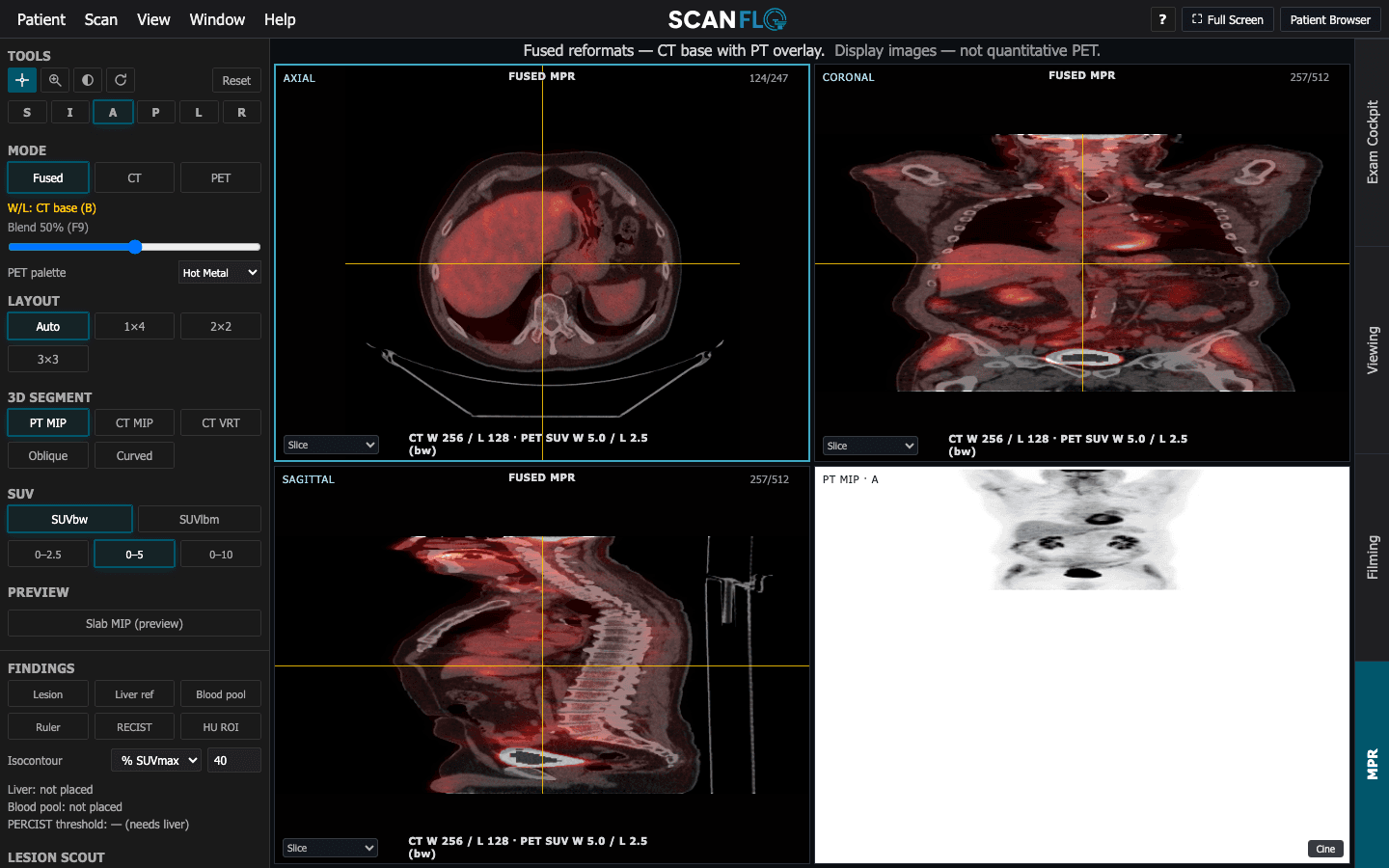Set the Superior (S) orientation
Image resolution: width=1389 pixels, height=868 pixels.
(27, 113)
